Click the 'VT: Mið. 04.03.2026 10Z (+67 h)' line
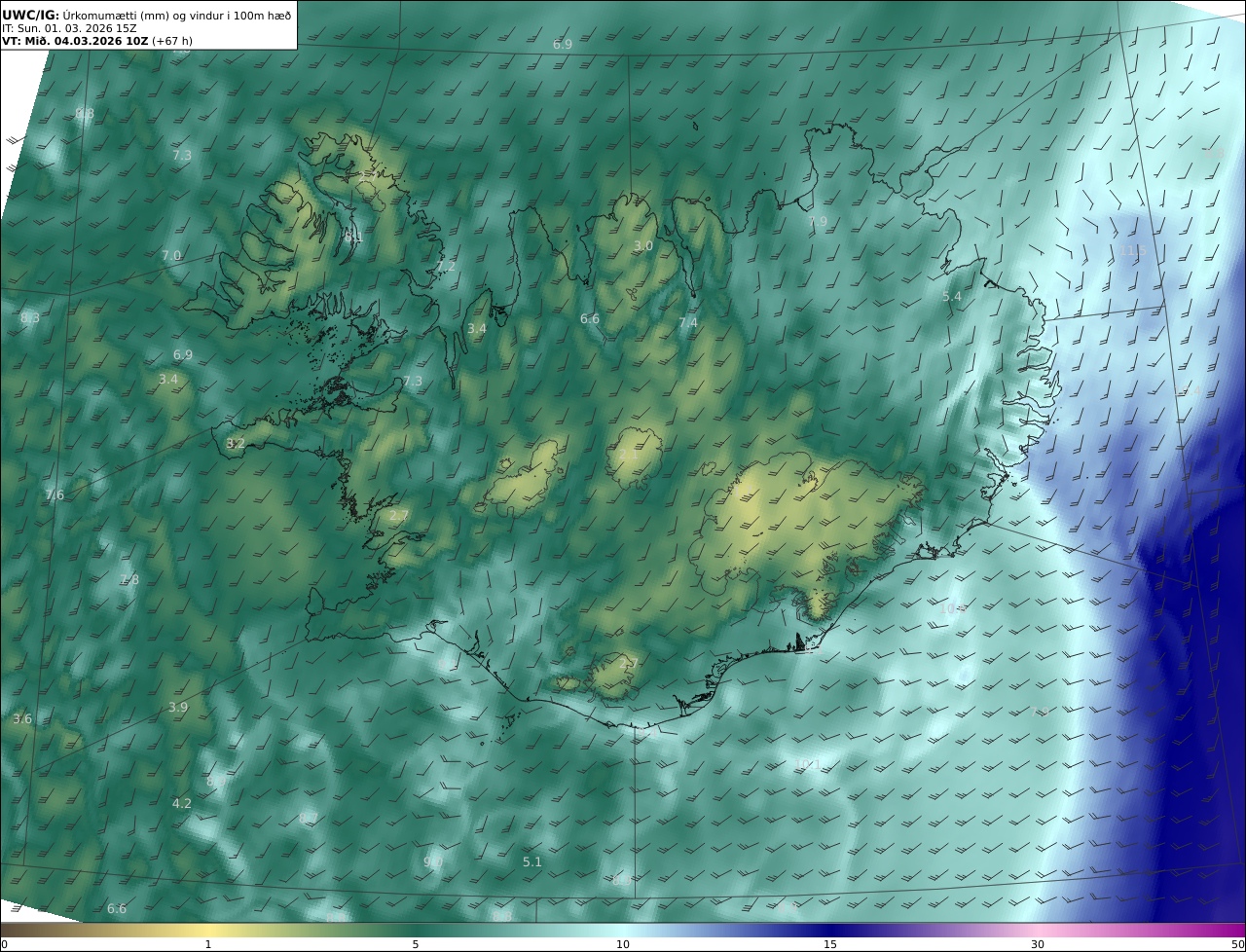The height and width of the screenshot is (952, 1246). (99, 41)
